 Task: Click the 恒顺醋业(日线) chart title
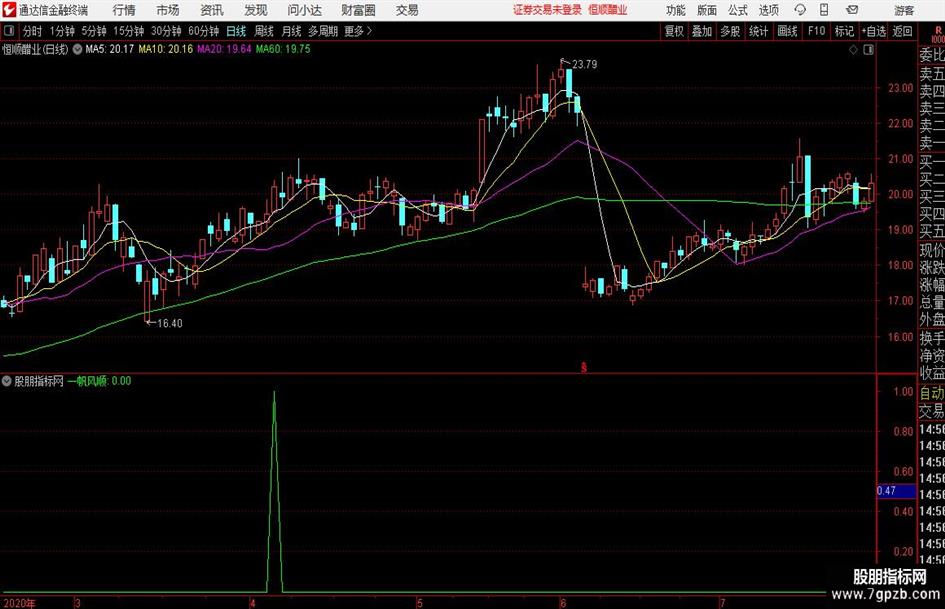(36, 49)
